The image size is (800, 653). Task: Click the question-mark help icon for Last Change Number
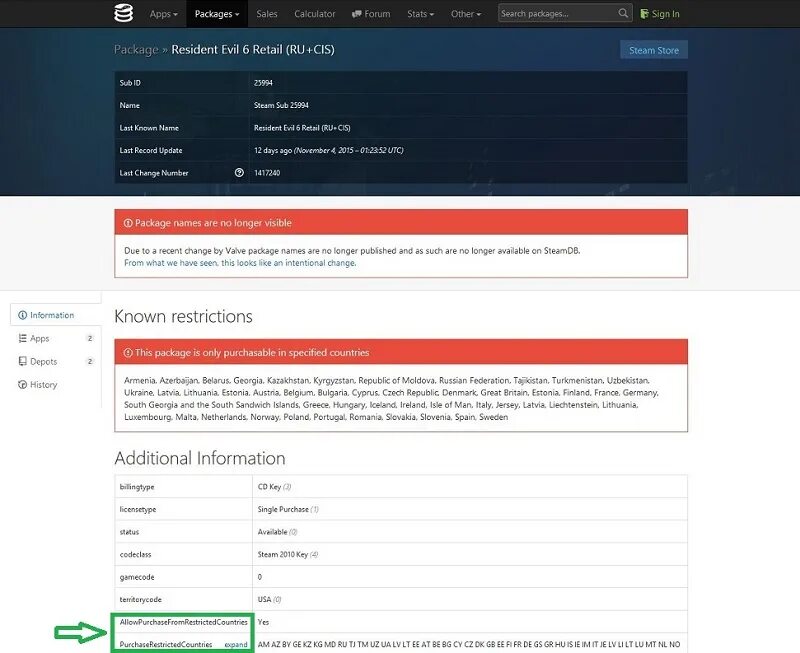pyautogui.click(x=238, y=172)
